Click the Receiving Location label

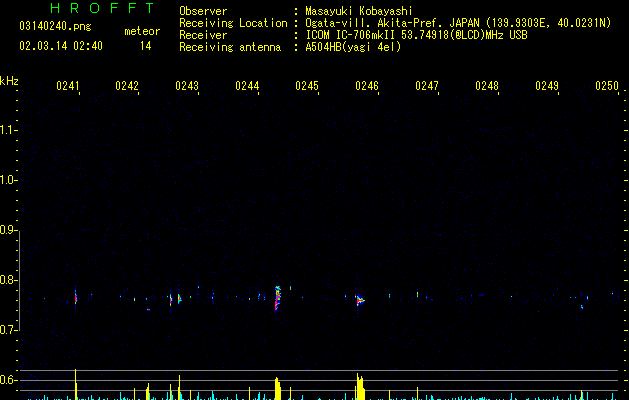pos(233,23)
